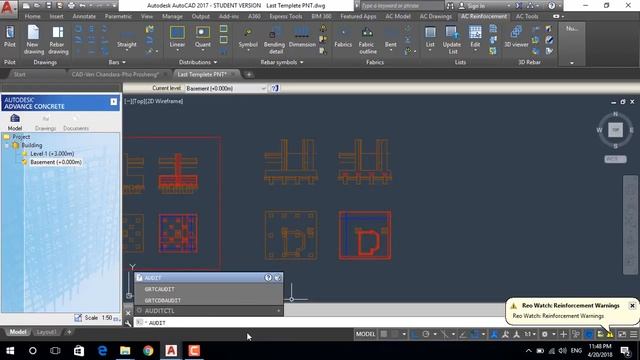The image size is (640, 360).
Task: Create a New drawing
Action: pyautogui.click(x=33, y=40)
